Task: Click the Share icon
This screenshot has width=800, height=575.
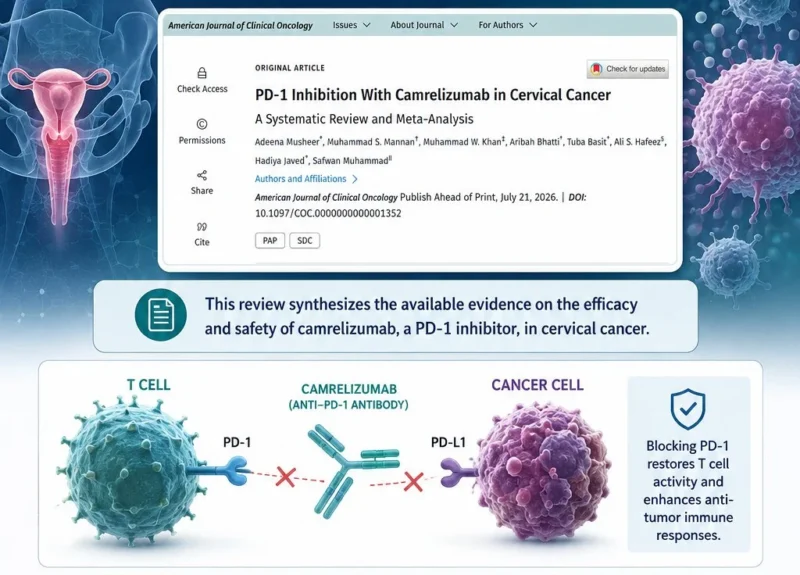Action: [x=202, y=176]
